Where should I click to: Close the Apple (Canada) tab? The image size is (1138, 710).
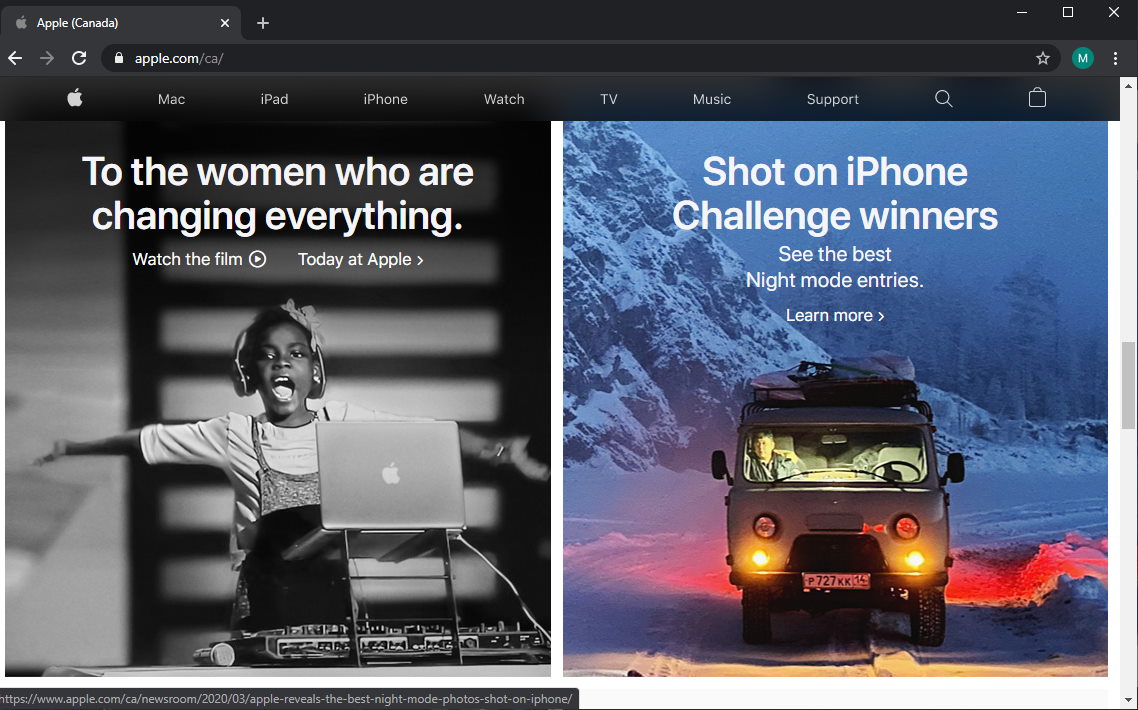tap(225, 23)
